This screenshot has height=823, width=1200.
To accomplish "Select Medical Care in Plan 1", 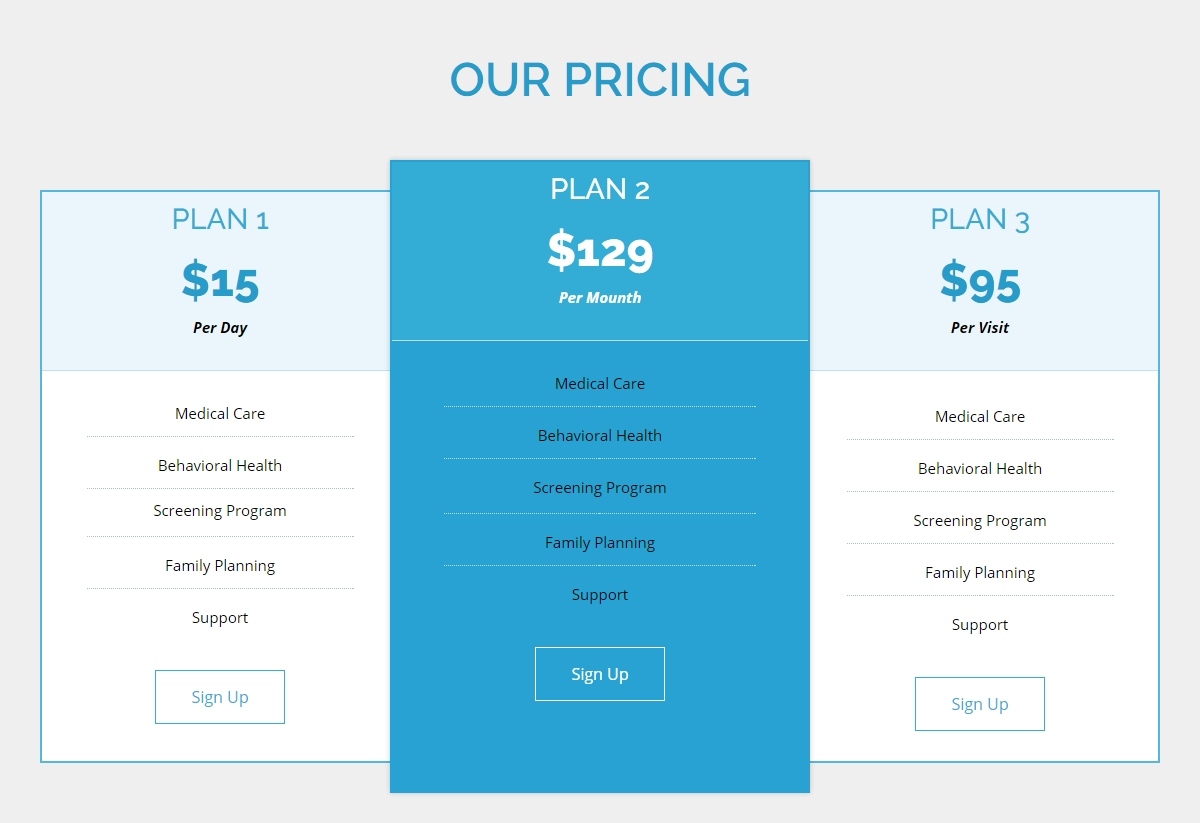I will tap(220, 414).
